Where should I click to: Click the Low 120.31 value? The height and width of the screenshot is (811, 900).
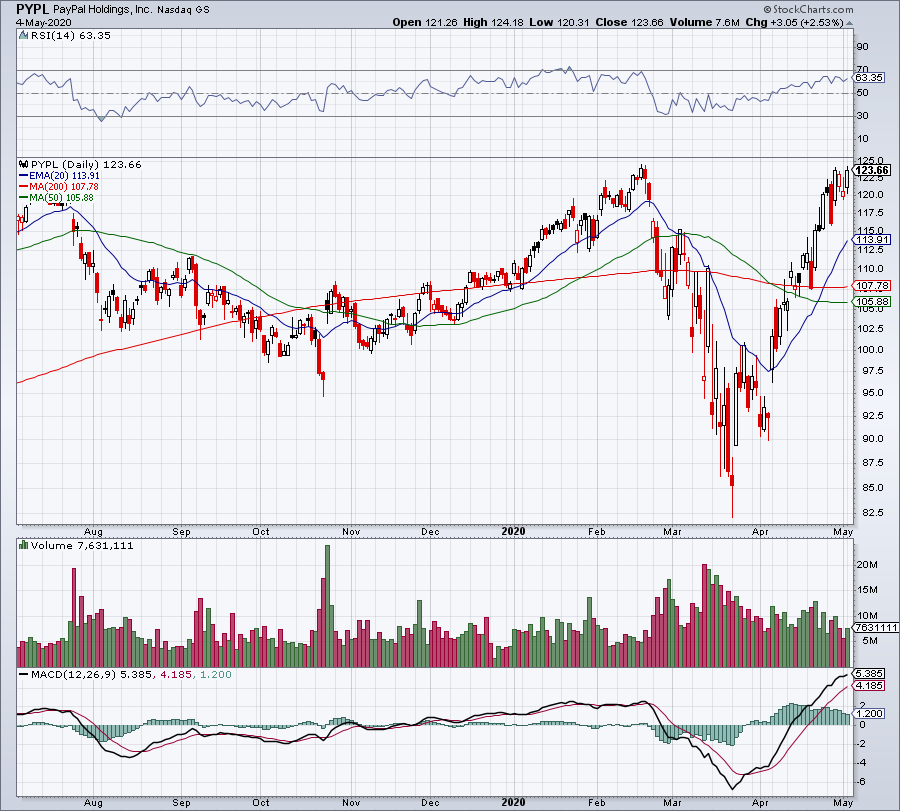[x=560, y=22]
